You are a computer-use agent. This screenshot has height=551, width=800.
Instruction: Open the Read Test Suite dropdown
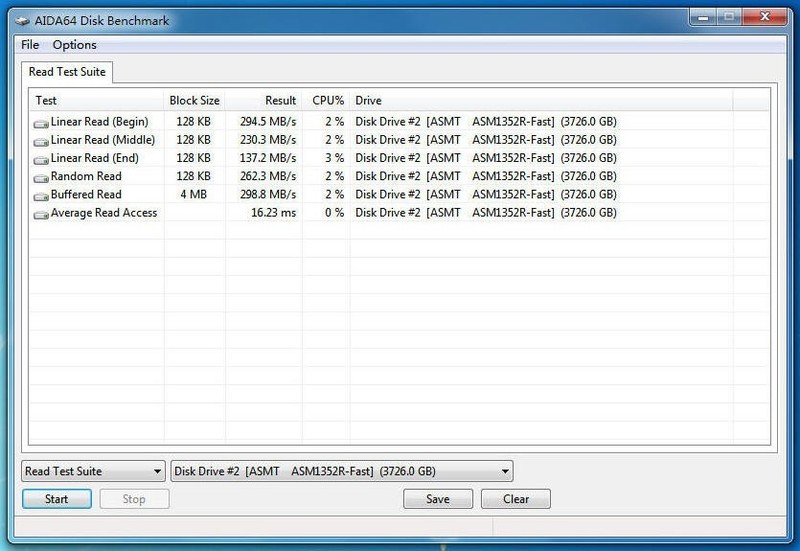(93, 471)
